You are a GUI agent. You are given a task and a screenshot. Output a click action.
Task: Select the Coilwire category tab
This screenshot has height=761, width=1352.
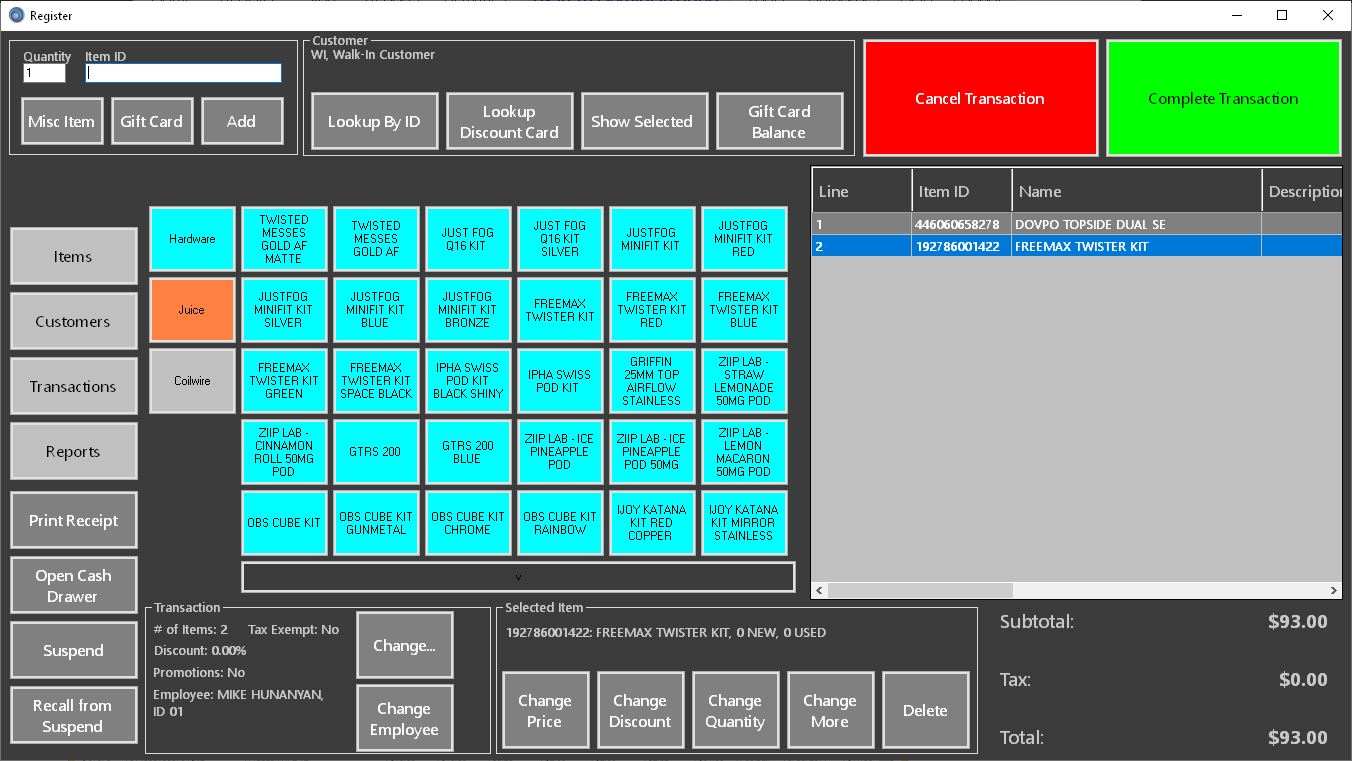pos(192,381)
